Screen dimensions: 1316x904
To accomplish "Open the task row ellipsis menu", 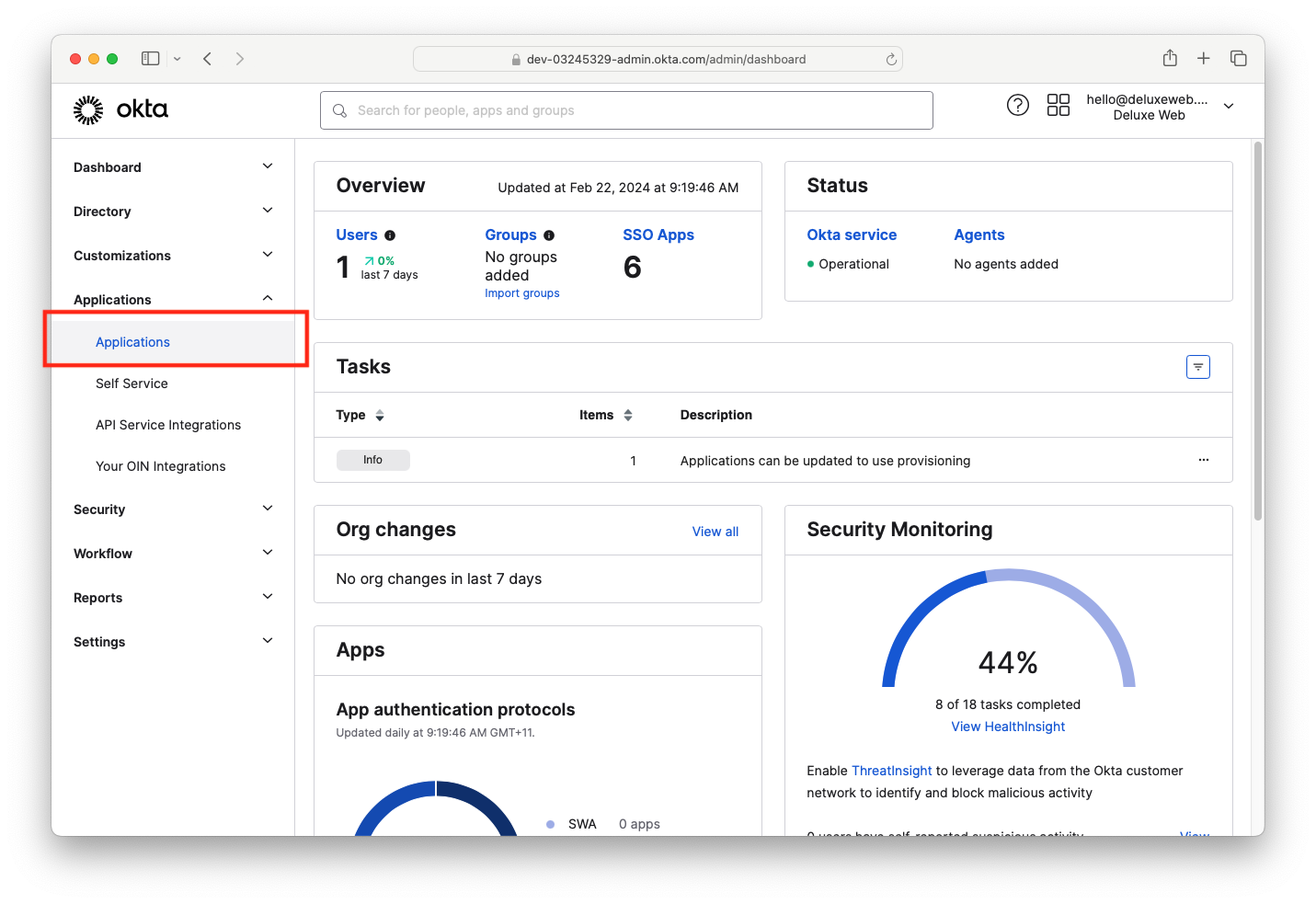I will pos(1203,460).
